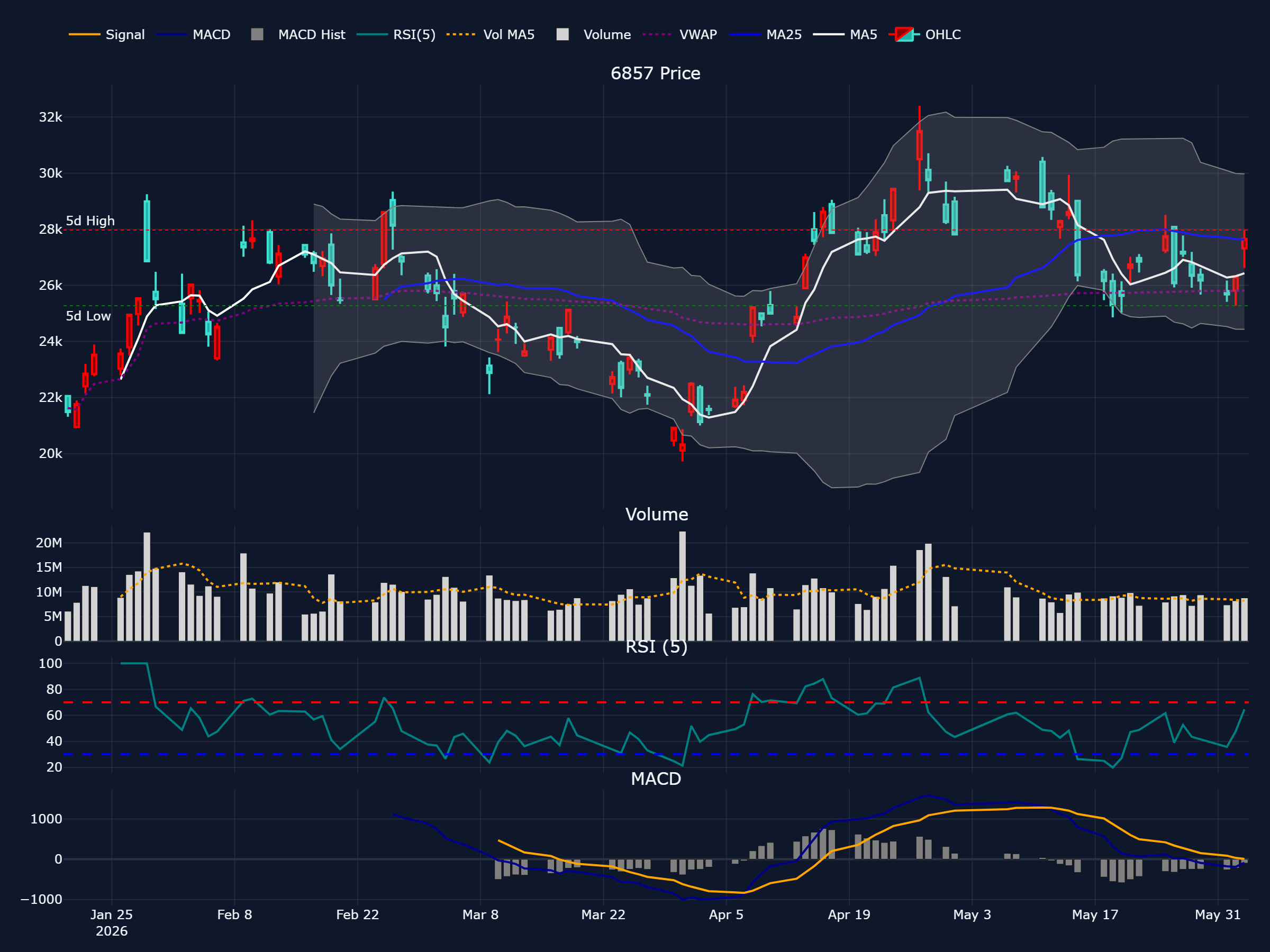Click the 60 label on the RSI axis
Screen dimensions: 1270x952
point(55,715)
